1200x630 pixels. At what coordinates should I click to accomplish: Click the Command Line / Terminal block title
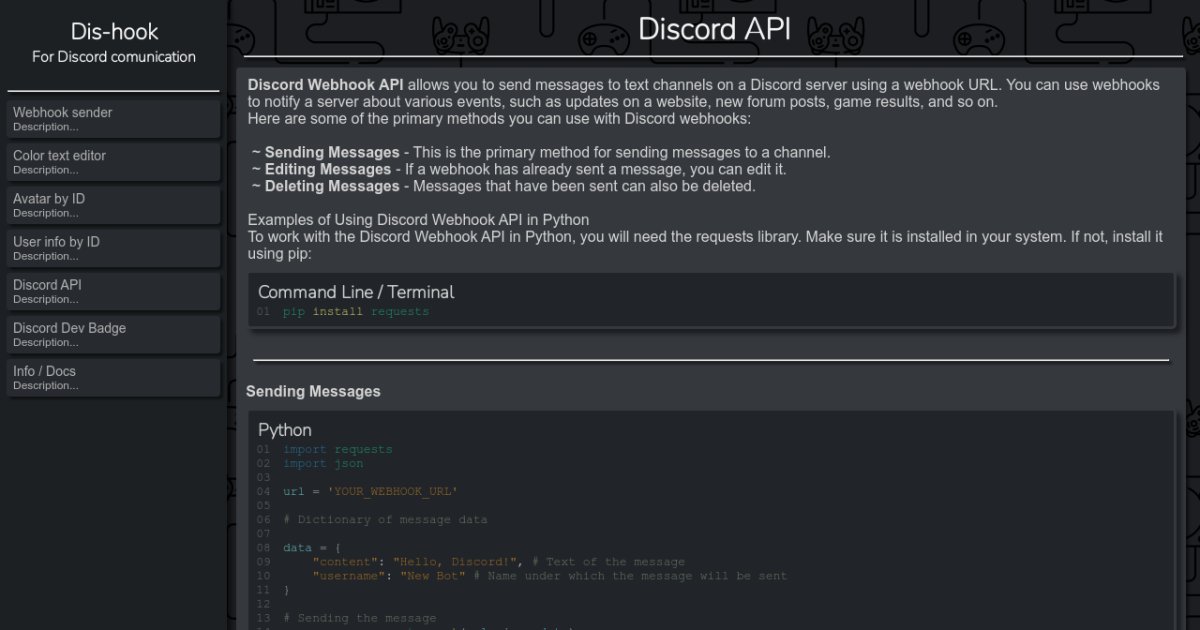[x=356, y=292]
